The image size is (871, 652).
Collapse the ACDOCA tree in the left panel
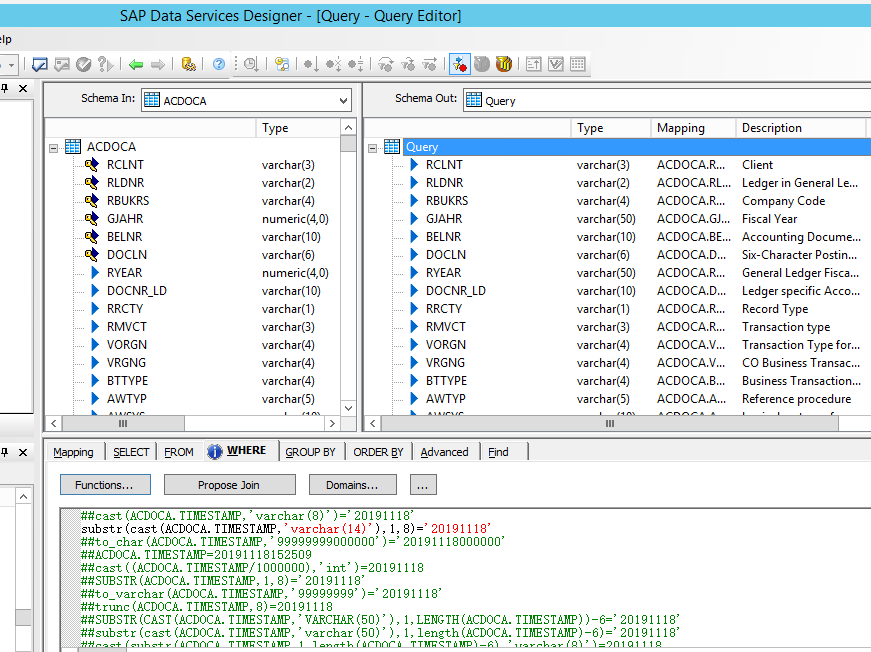pyautogui.click(x=52, y=146)
